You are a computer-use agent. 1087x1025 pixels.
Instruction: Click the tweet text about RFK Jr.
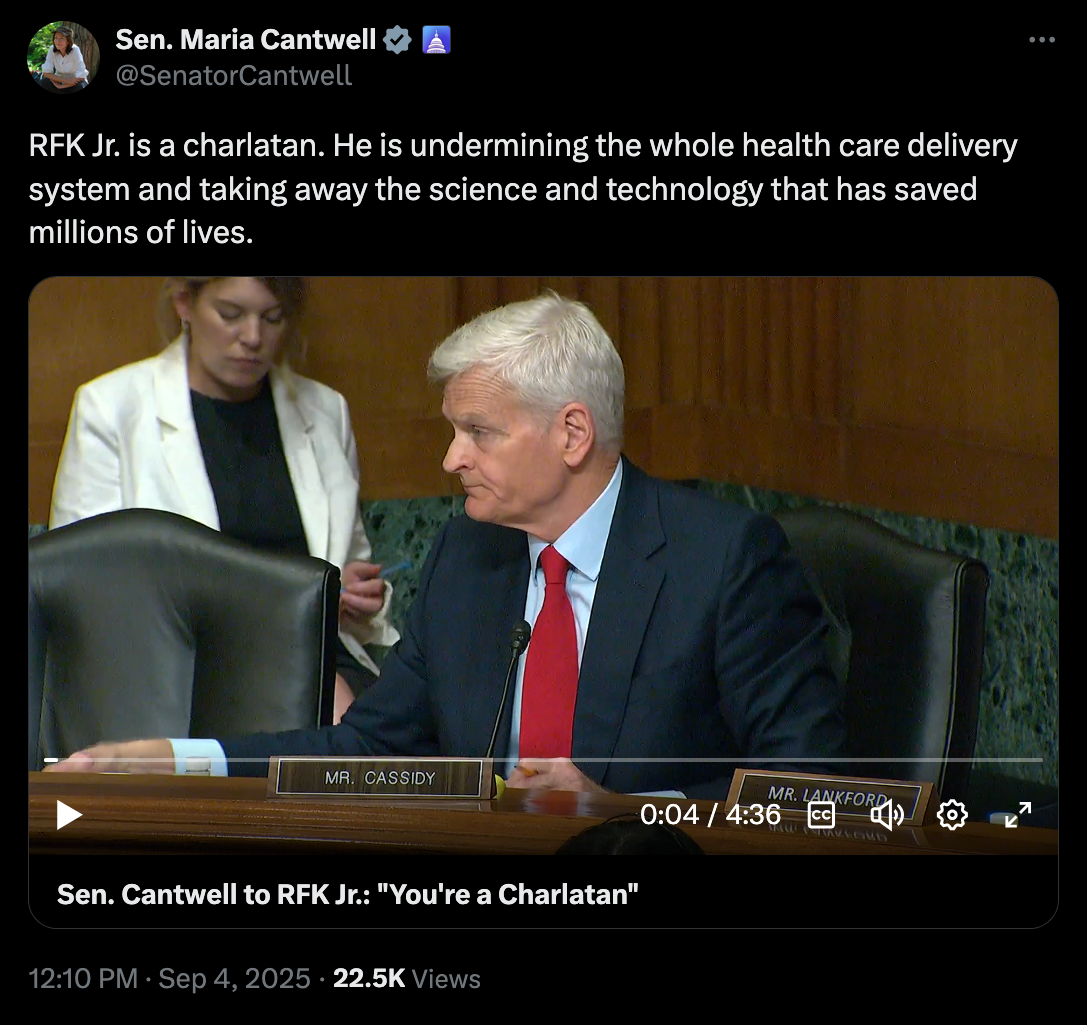pyautogui.click(x=523, y=189)
